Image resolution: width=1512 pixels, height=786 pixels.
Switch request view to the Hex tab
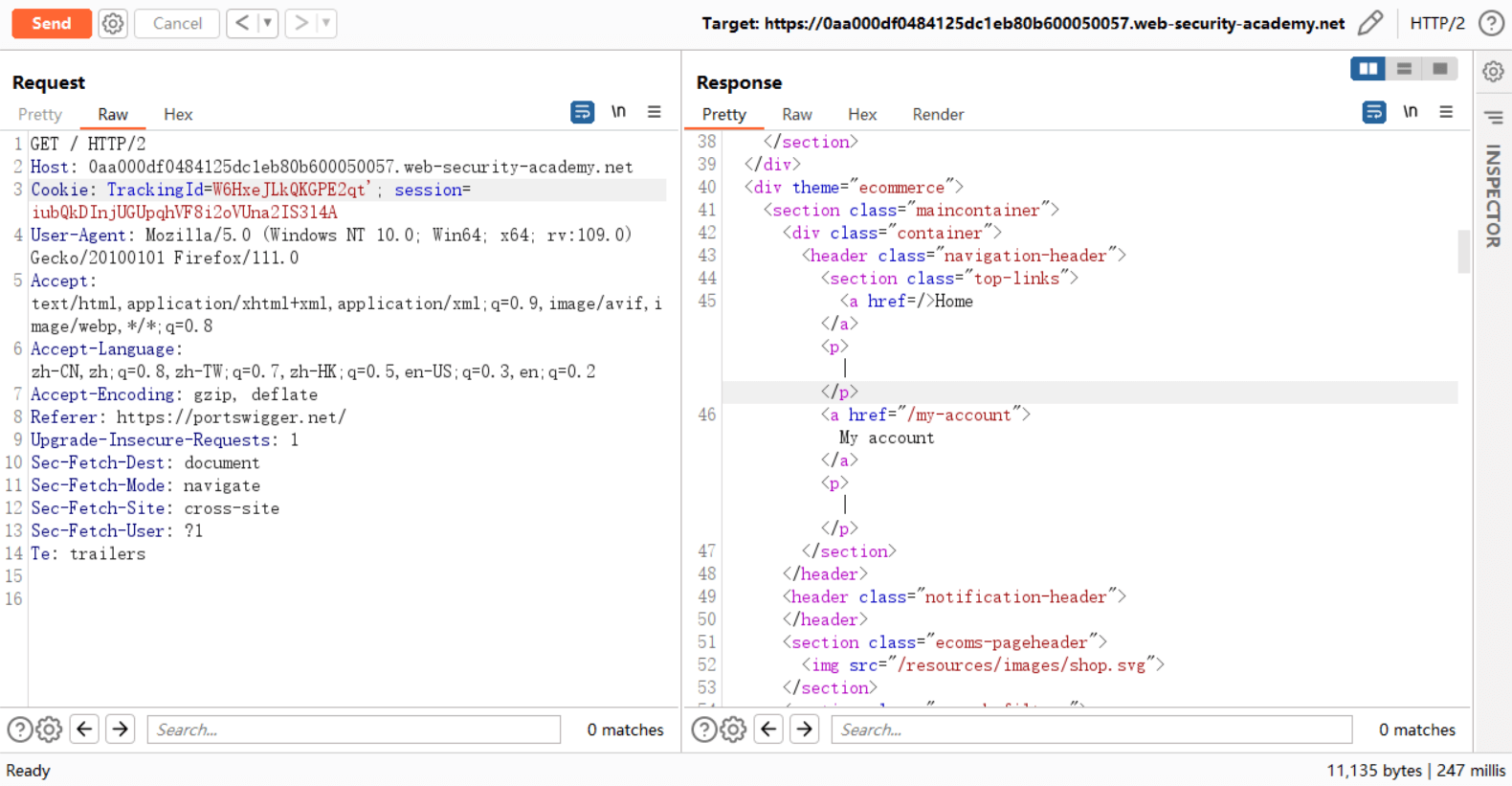178,114
